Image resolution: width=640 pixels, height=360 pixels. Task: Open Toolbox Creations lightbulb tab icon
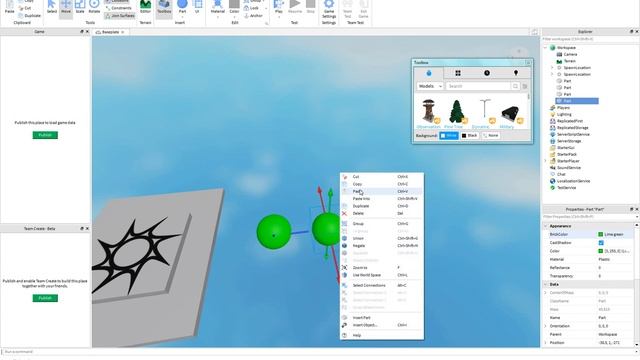[x=516, y=73]
